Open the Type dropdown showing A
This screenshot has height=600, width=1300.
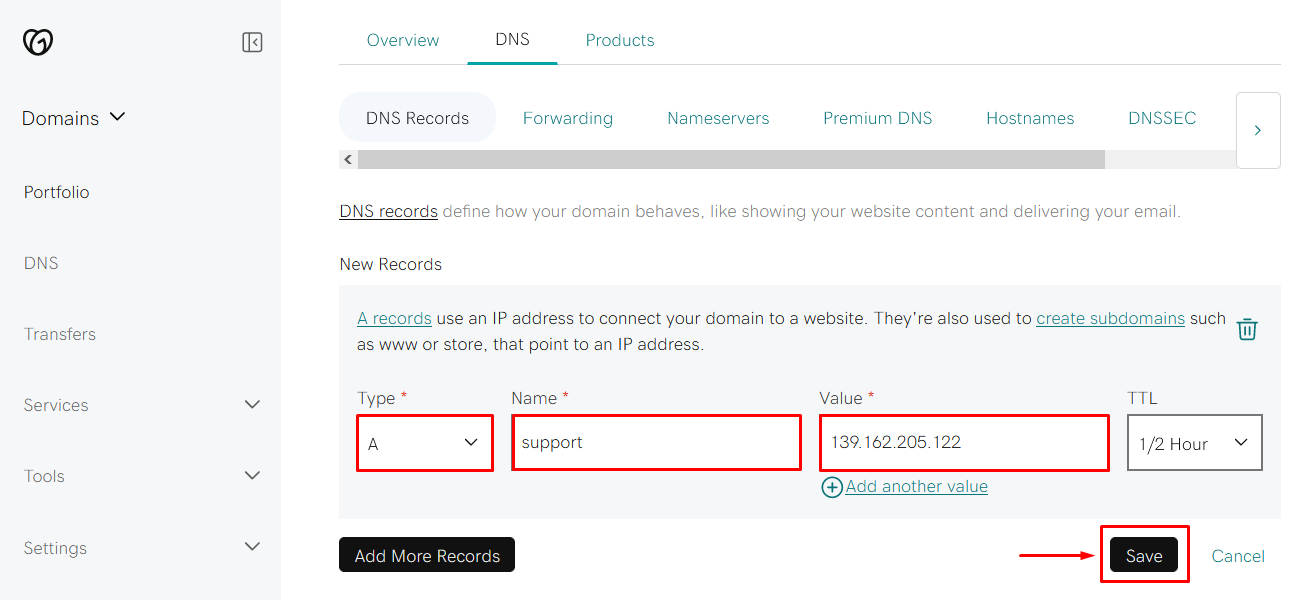(424, 442)
